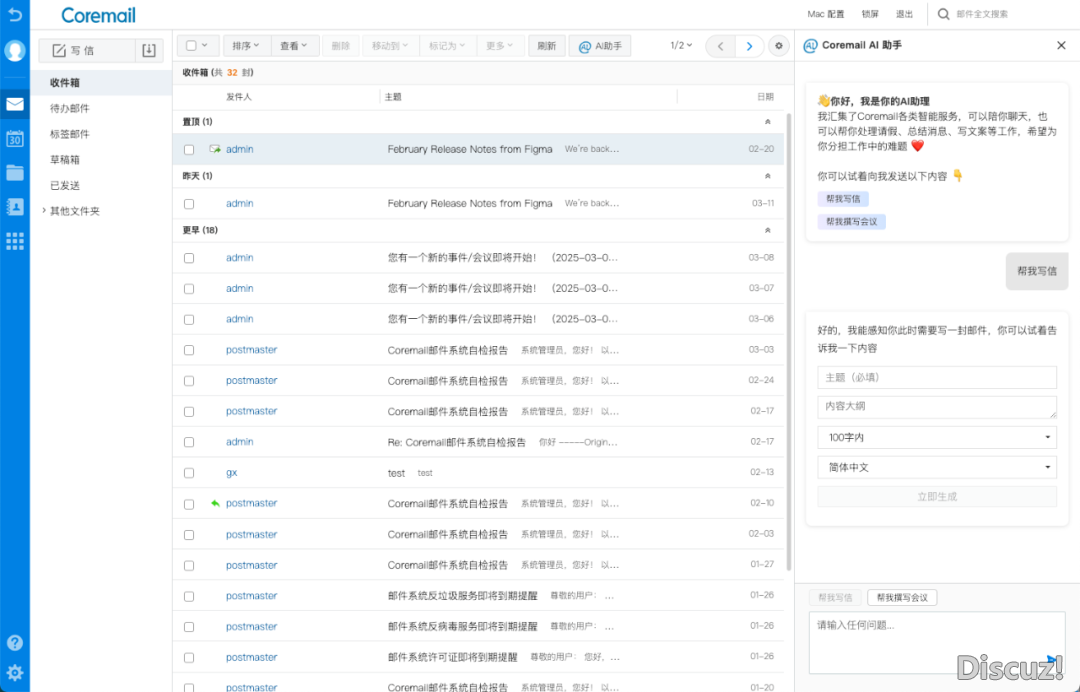The width and height of the screenshot is (1080, 692).
Task: Open the 排序 sort dropdown
Action: click(x=246, y=46)
